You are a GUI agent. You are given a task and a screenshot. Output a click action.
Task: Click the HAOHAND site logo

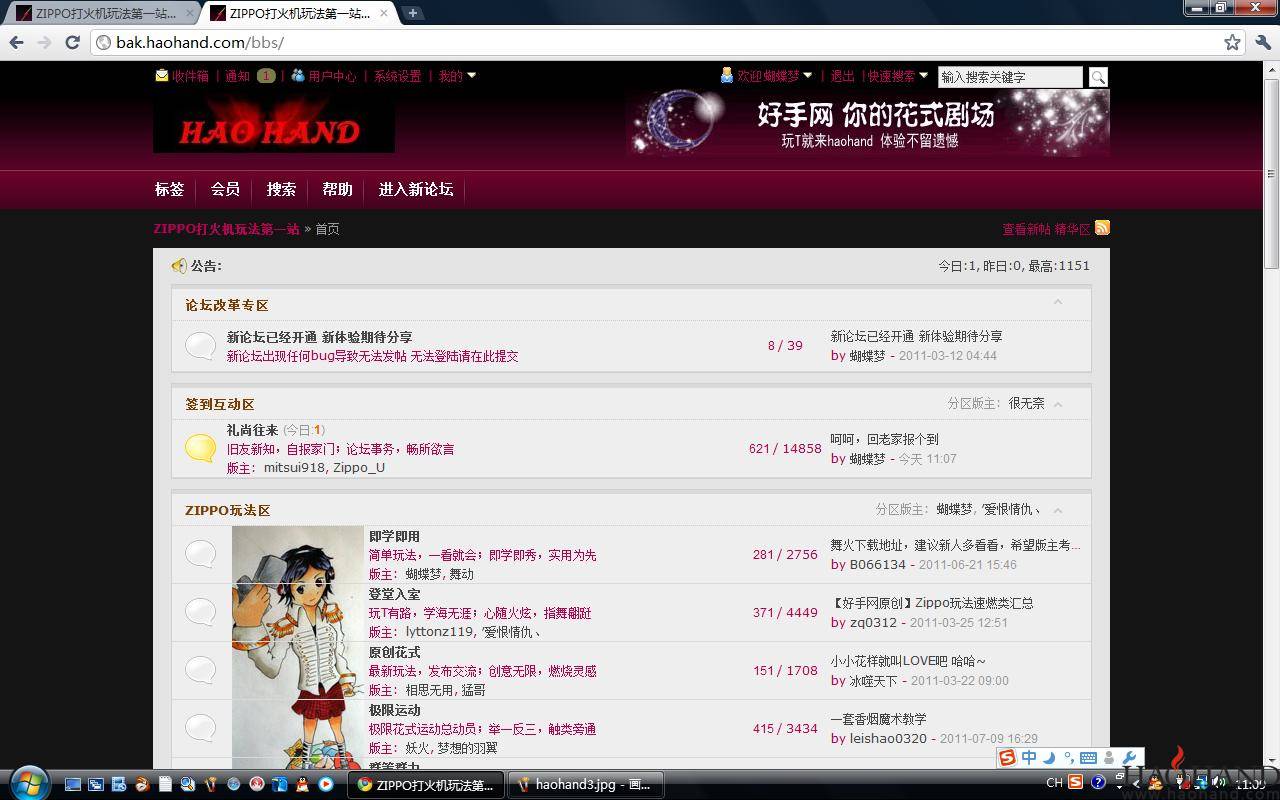[x=273, y=123]
